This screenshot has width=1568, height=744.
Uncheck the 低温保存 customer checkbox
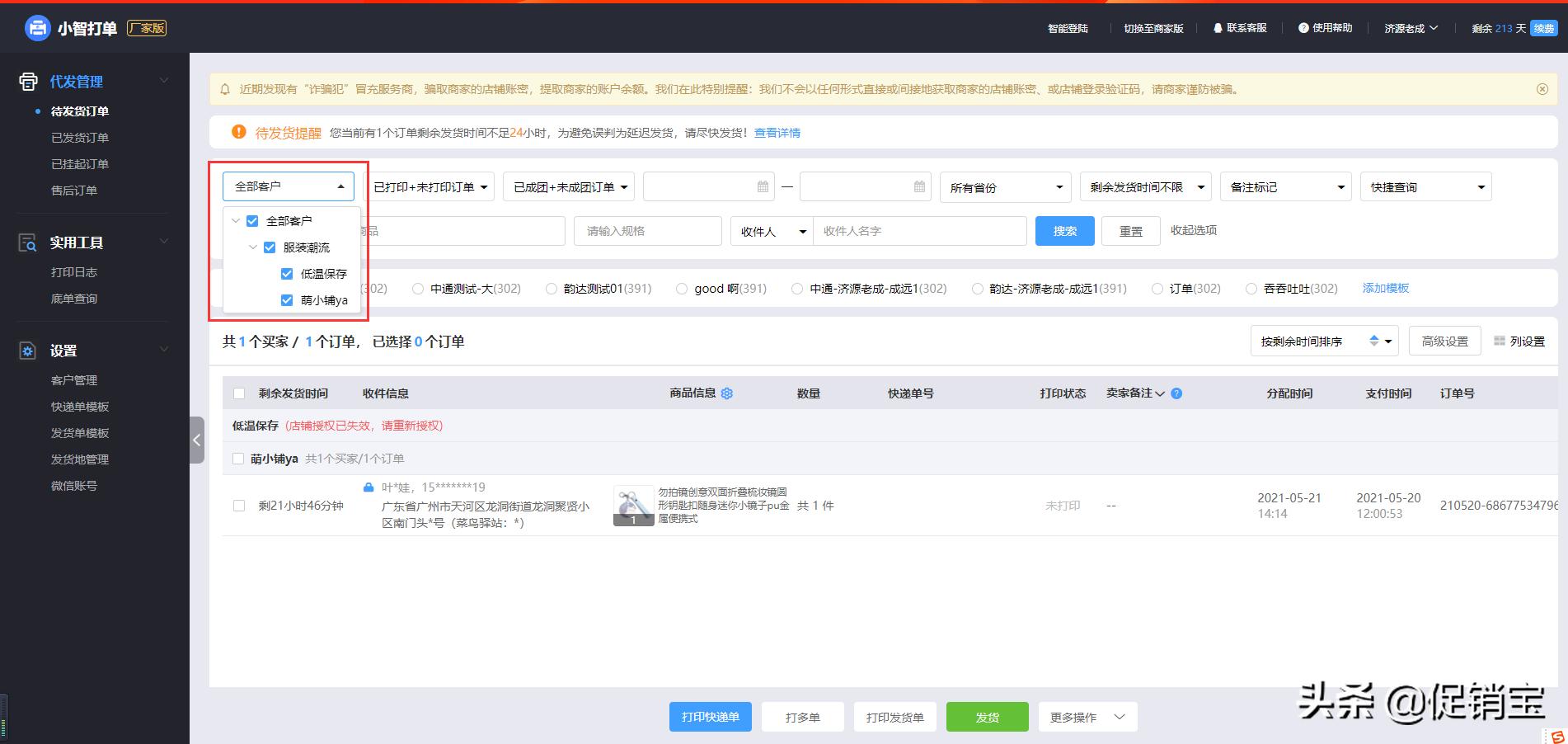coord(286,273)
